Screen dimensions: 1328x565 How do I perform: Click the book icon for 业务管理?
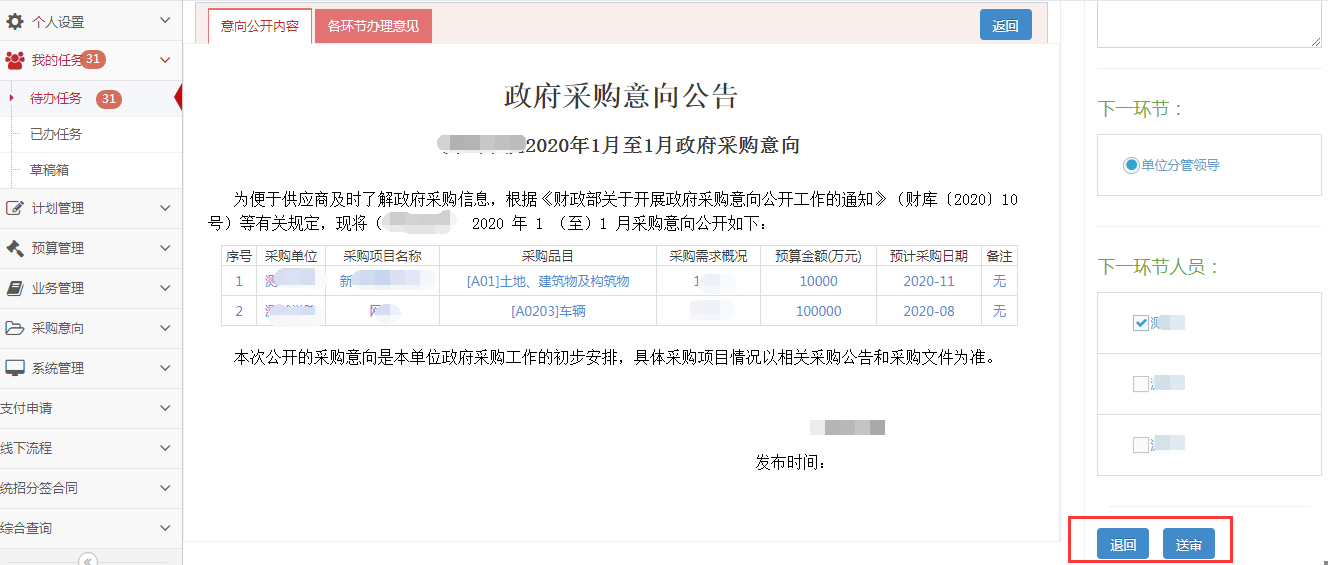click(15, 288)
